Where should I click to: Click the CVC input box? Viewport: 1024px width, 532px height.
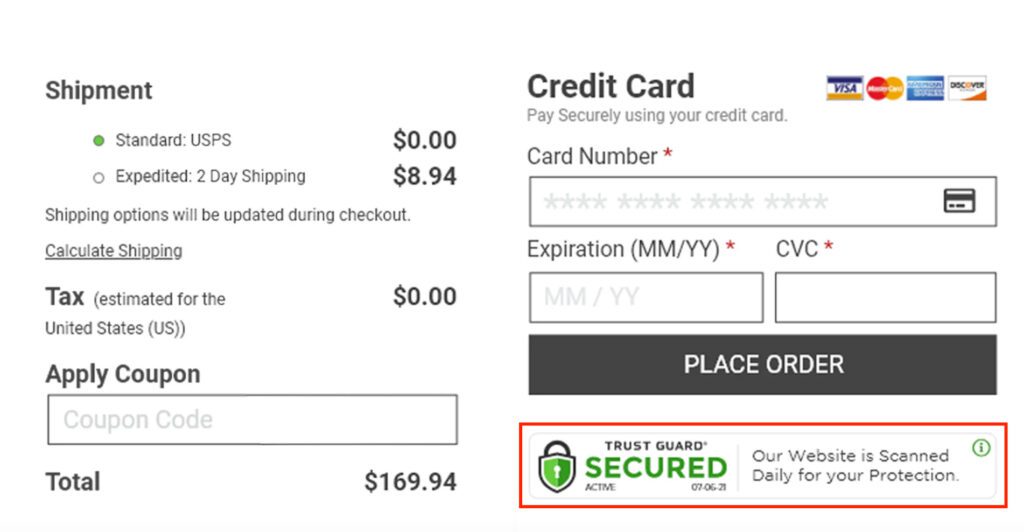[885, 297]
